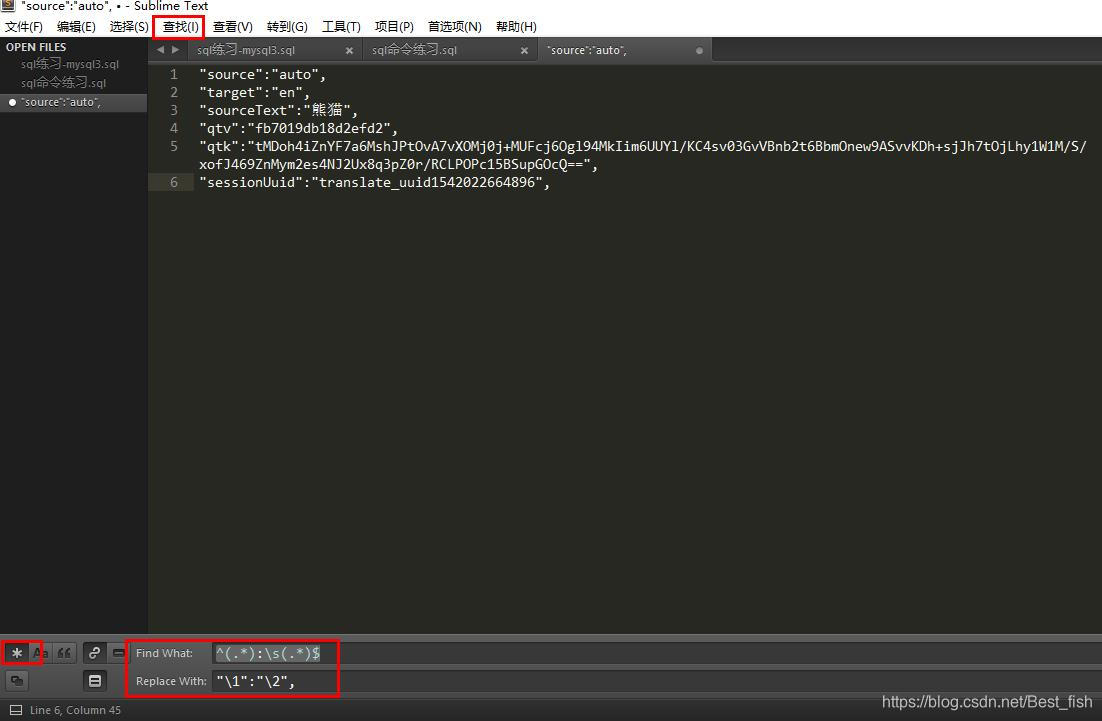Image resolution: width=1102 pixels, height=721 pixels.
Task: Click Line 6, Column 45 in status bar
Action: (x=75, y=710)
